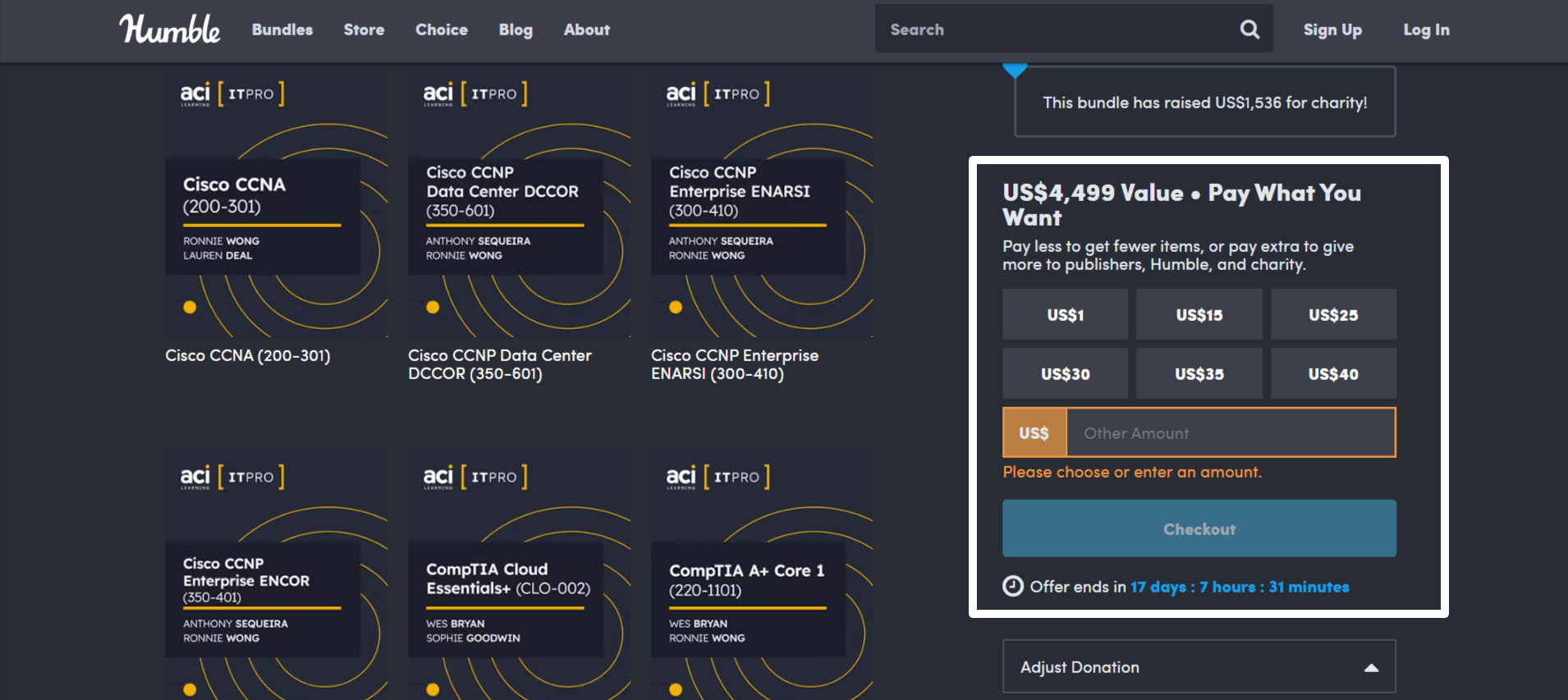
Task: Open the CompTIA Cloud Essentials+ course thumbnail
Action: tap(519, 574)
